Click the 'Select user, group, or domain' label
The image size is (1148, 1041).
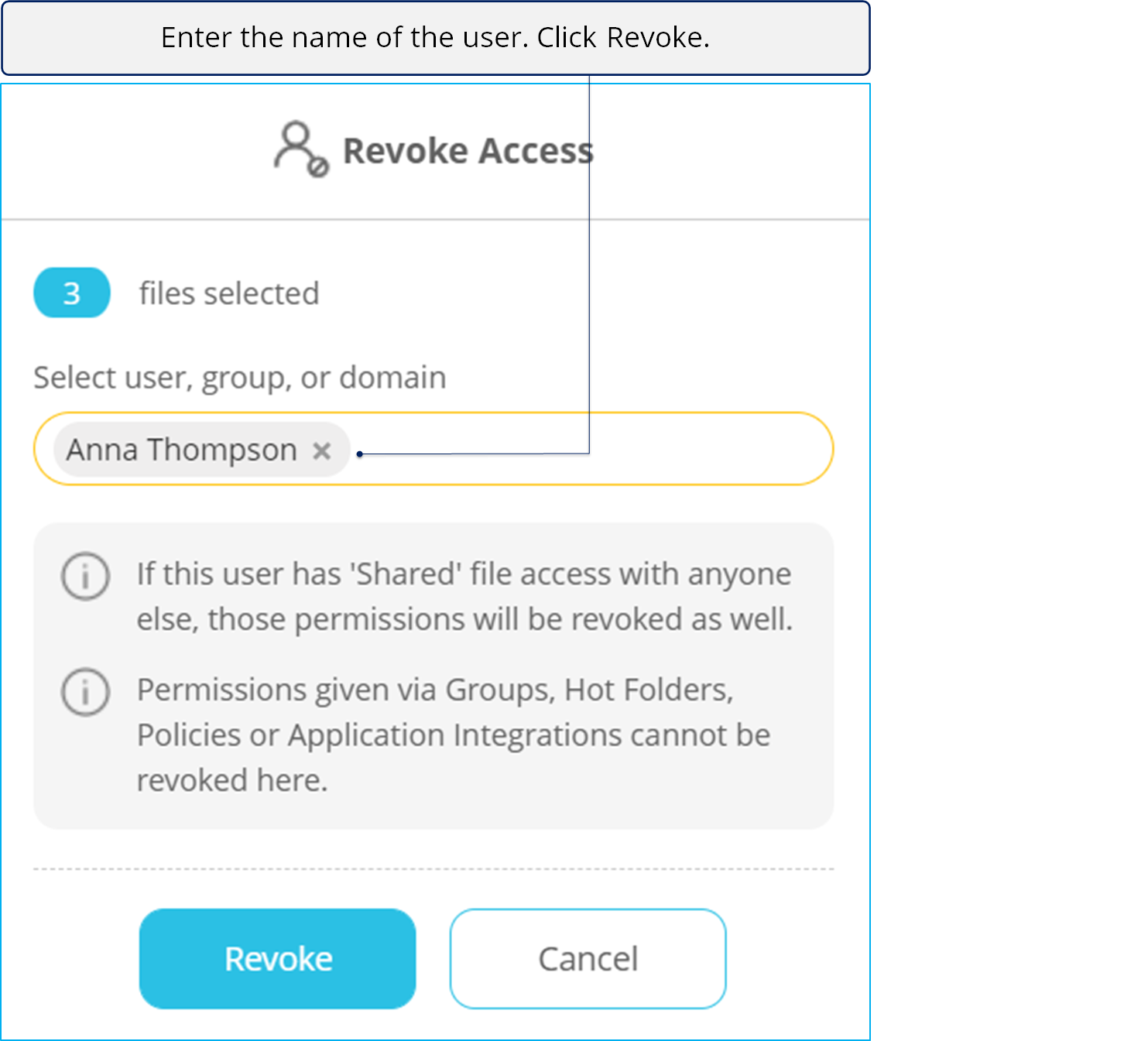click(x=240, y=378)
